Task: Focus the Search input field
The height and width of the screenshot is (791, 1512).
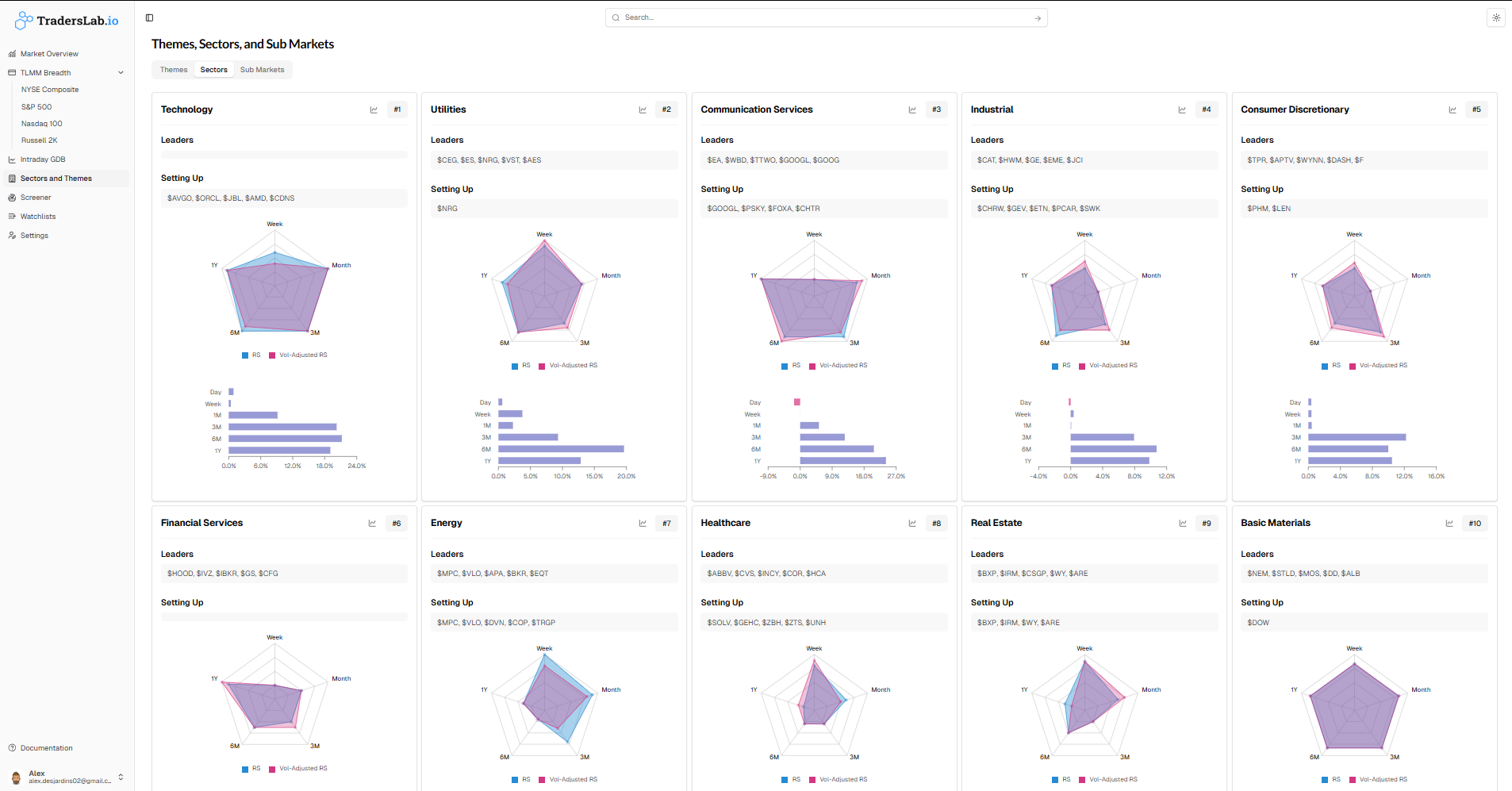Action: pos(826,17)
